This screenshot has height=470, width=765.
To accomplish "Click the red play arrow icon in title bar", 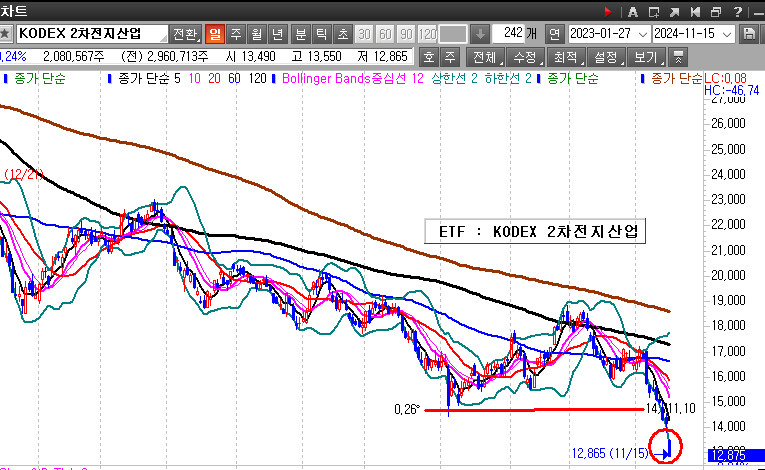I will [x=607, y=12].
